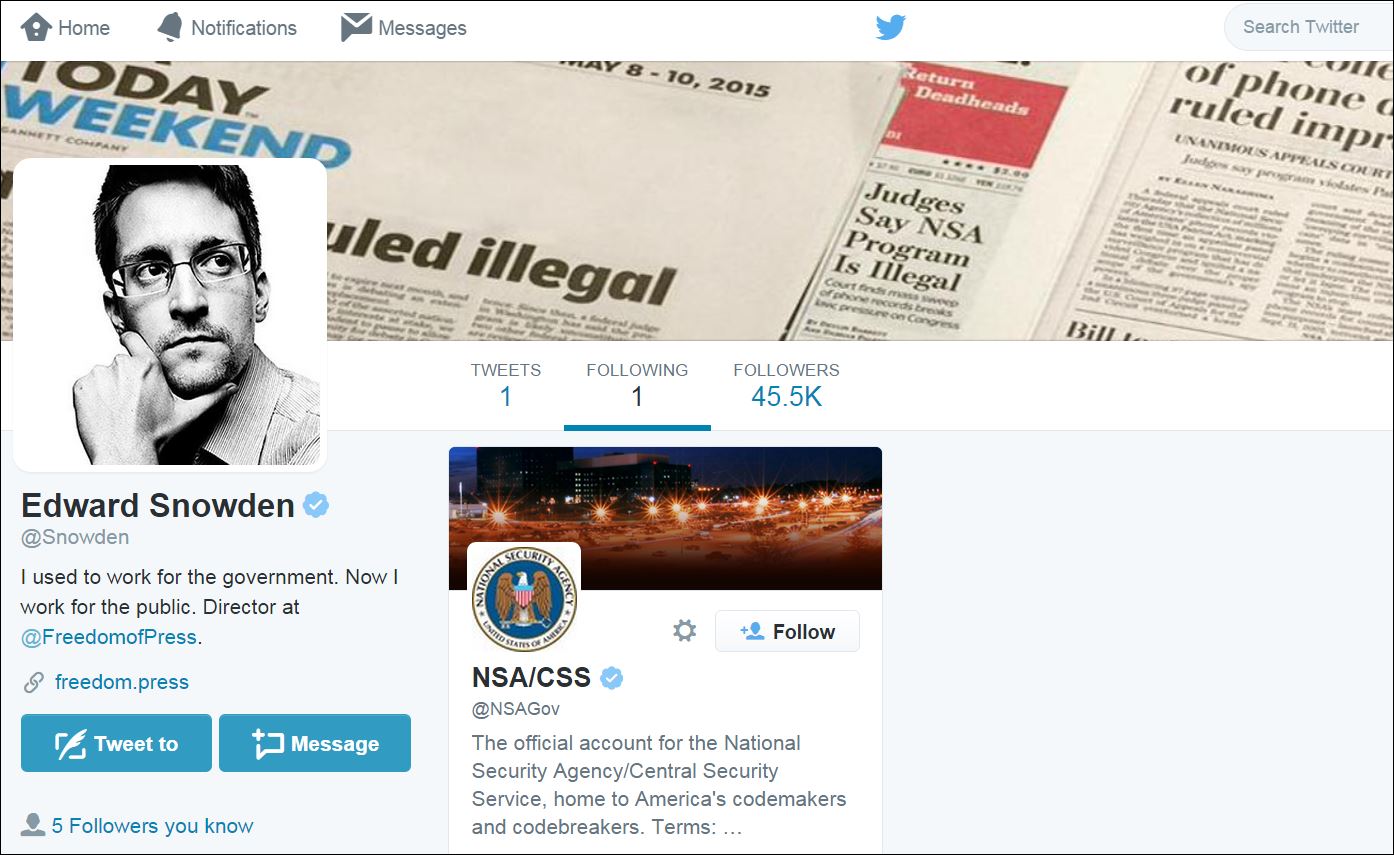This screenshot has width=1394, height=855.
Task: Open the Notifications bell icon
Action: (170, 28)
